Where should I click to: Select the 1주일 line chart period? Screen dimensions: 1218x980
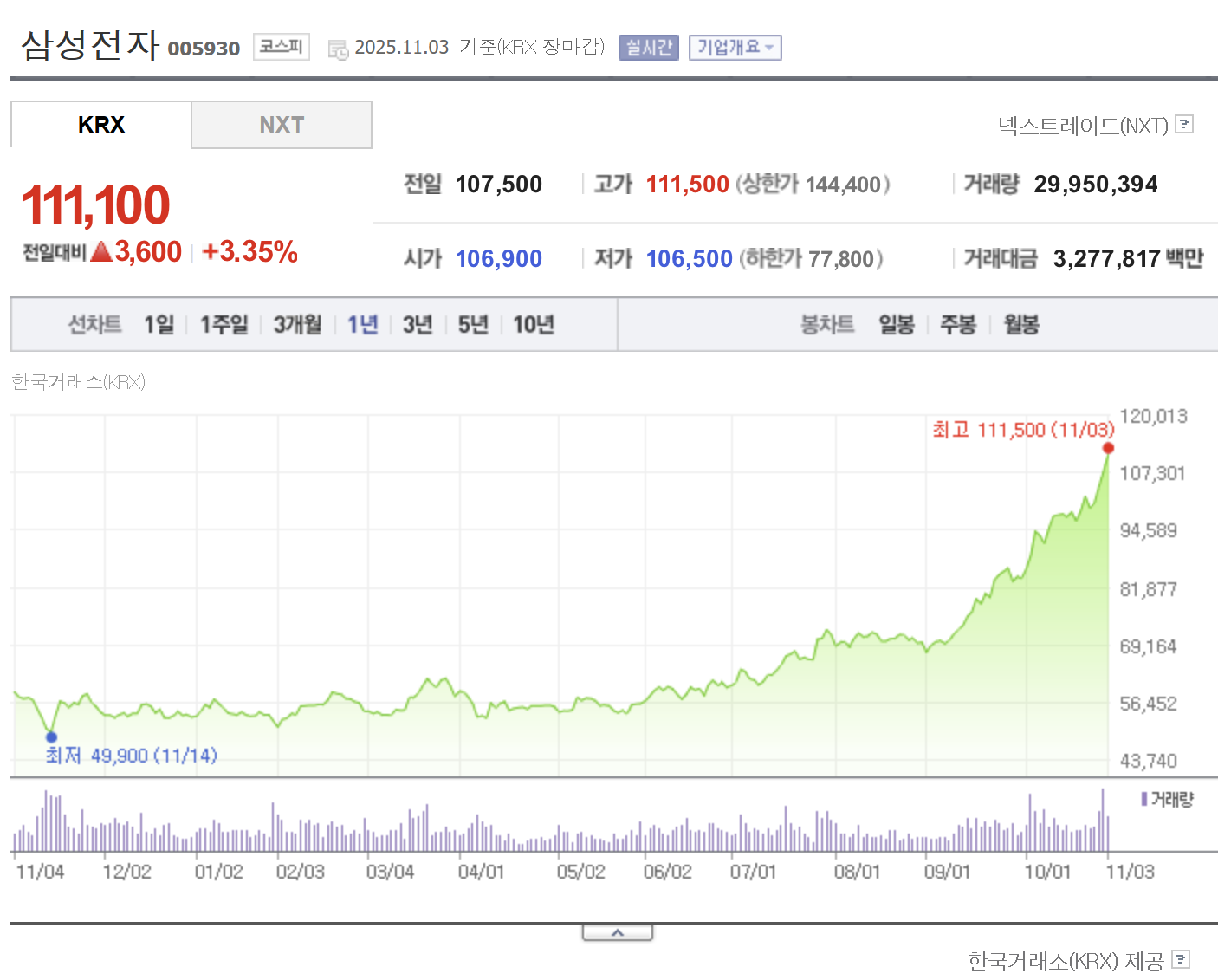point(224,325)
